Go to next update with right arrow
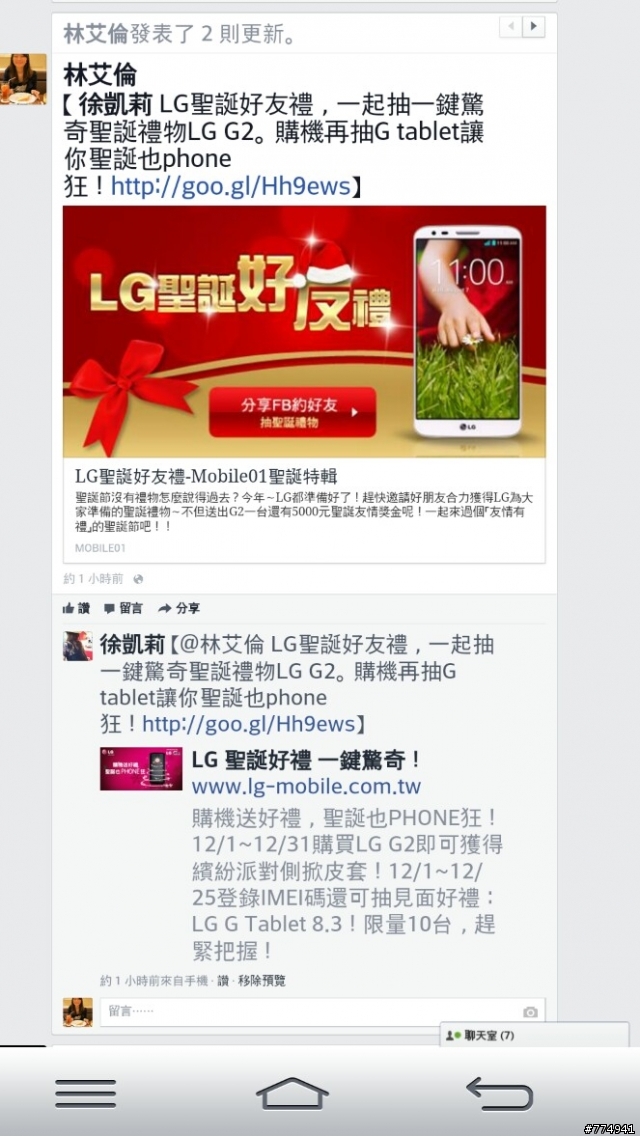Screen dimensions: 640x1137 pyautogui.click(x=533, y=28)
